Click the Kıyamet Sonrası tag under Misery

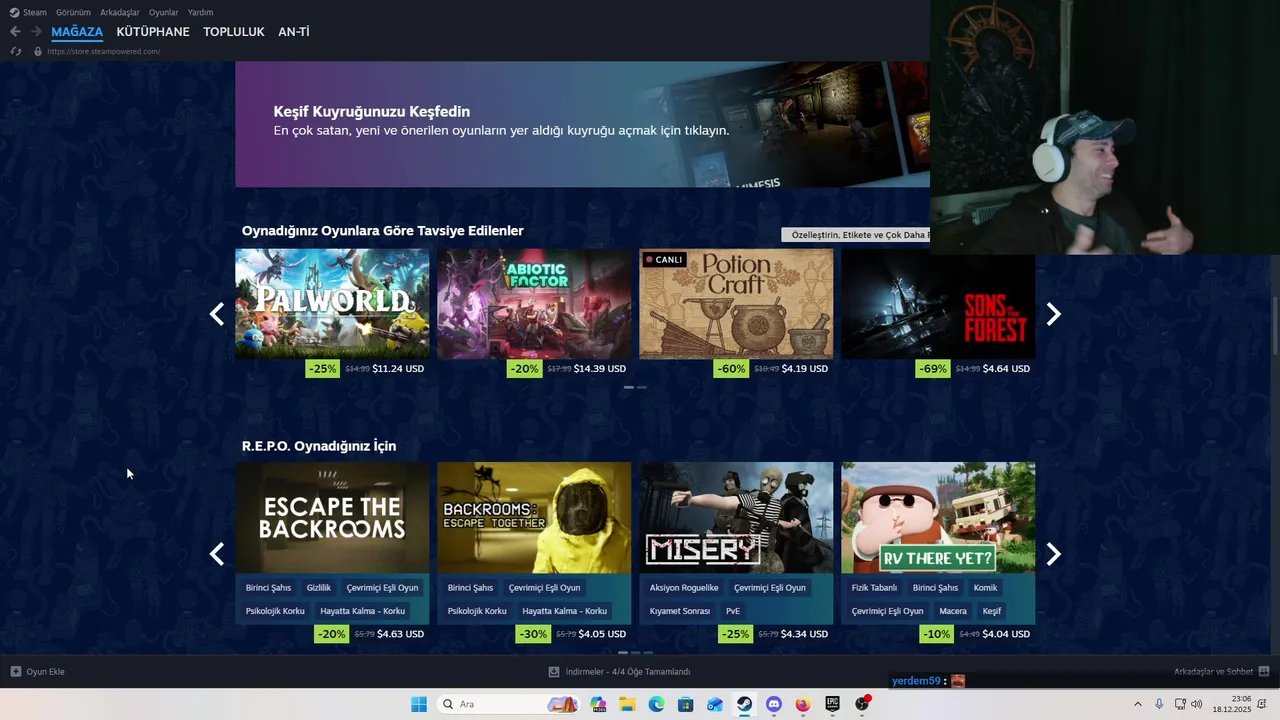point(680,611)
